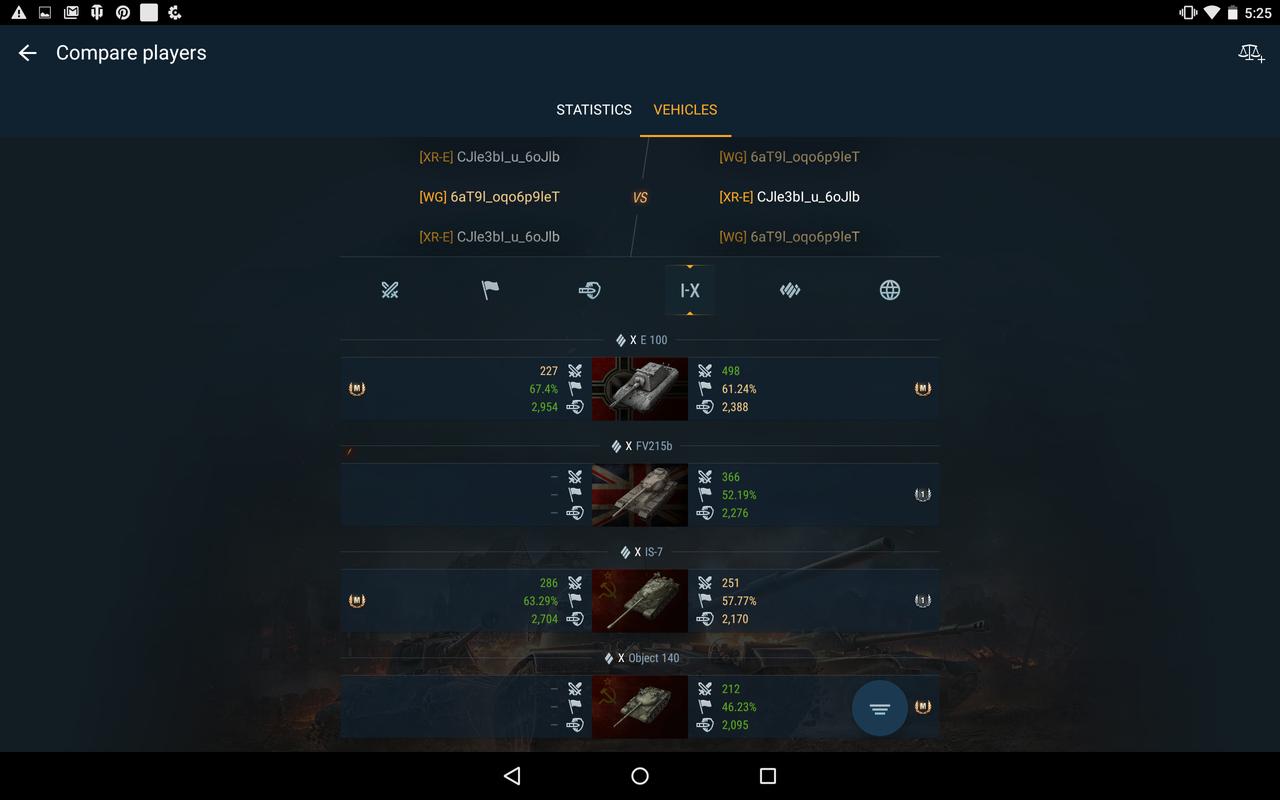Open the add-player comparison scales icon
This screenshot has width=1280, height=800.
point(1251,53)
